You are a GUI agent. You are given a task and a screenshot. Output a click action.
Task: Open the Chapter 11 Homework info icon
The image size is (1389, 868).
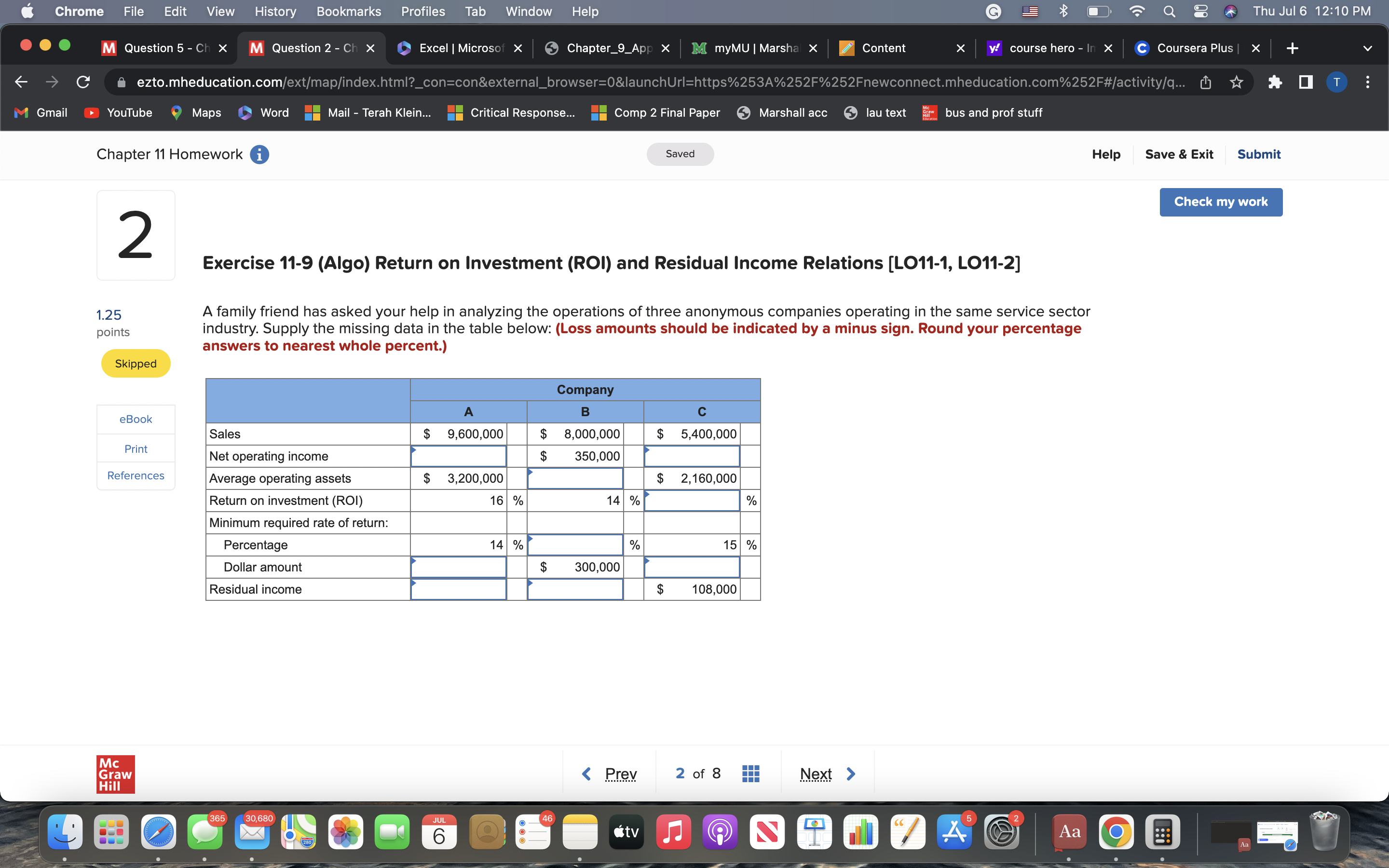point(259,154)
